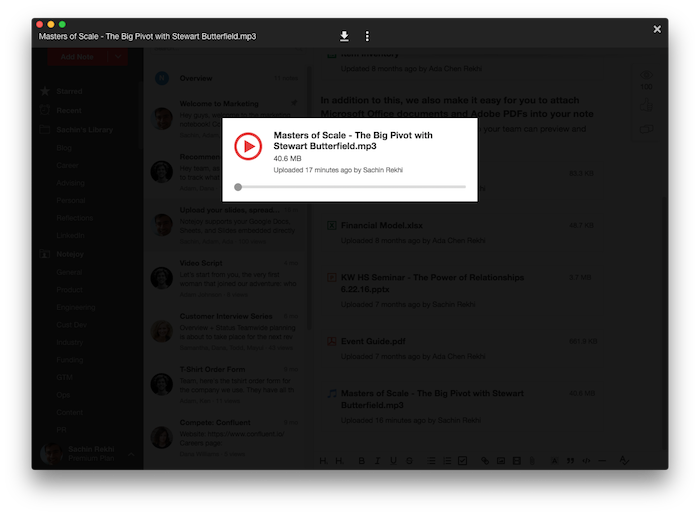Open the Welcome to Marketing note
The width and height of the screenshot is (700, 515).
click(226, 119)
